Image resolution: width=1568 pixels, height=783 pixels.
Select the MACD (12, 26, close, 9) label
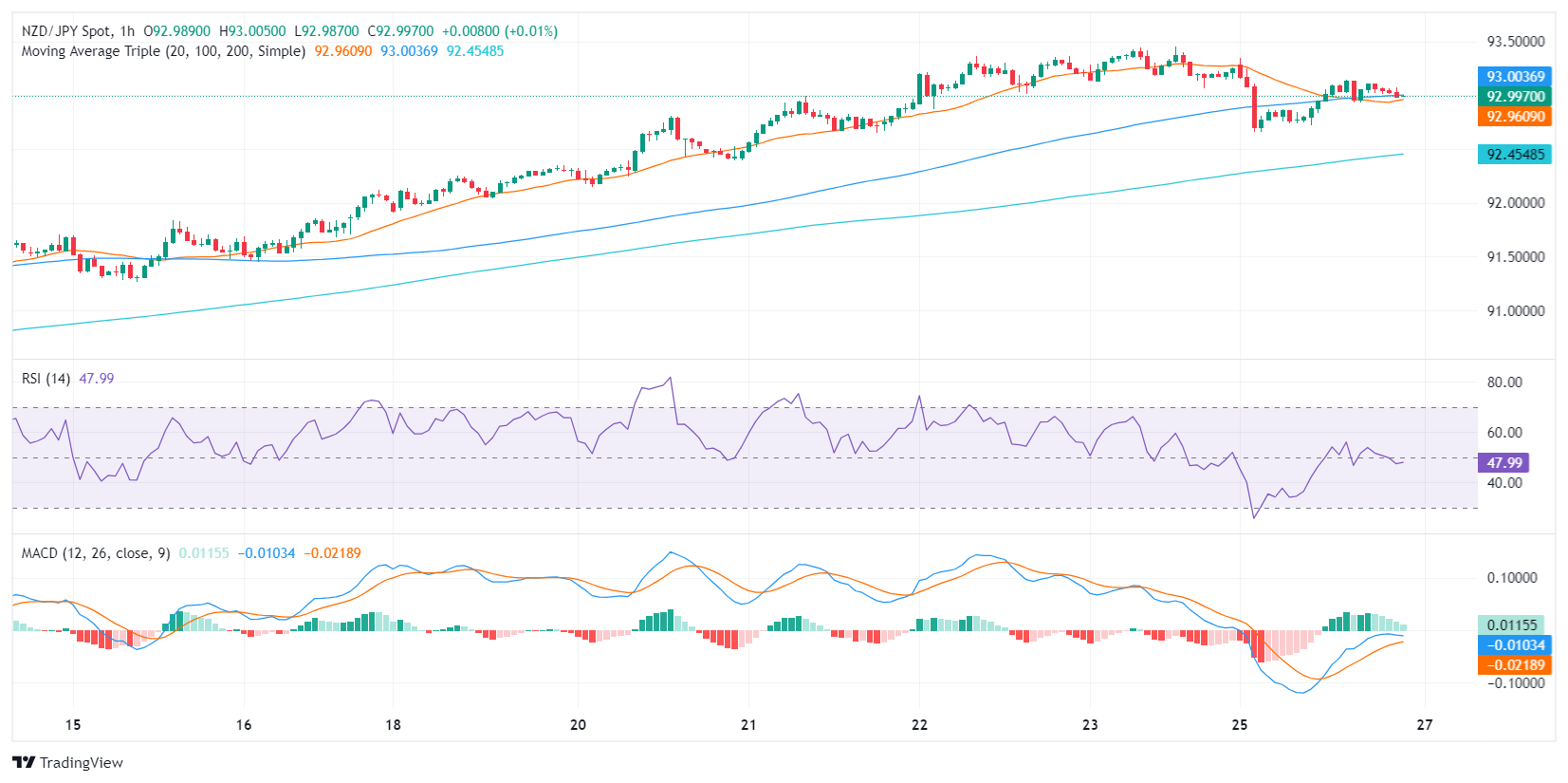tap(96, 553)
